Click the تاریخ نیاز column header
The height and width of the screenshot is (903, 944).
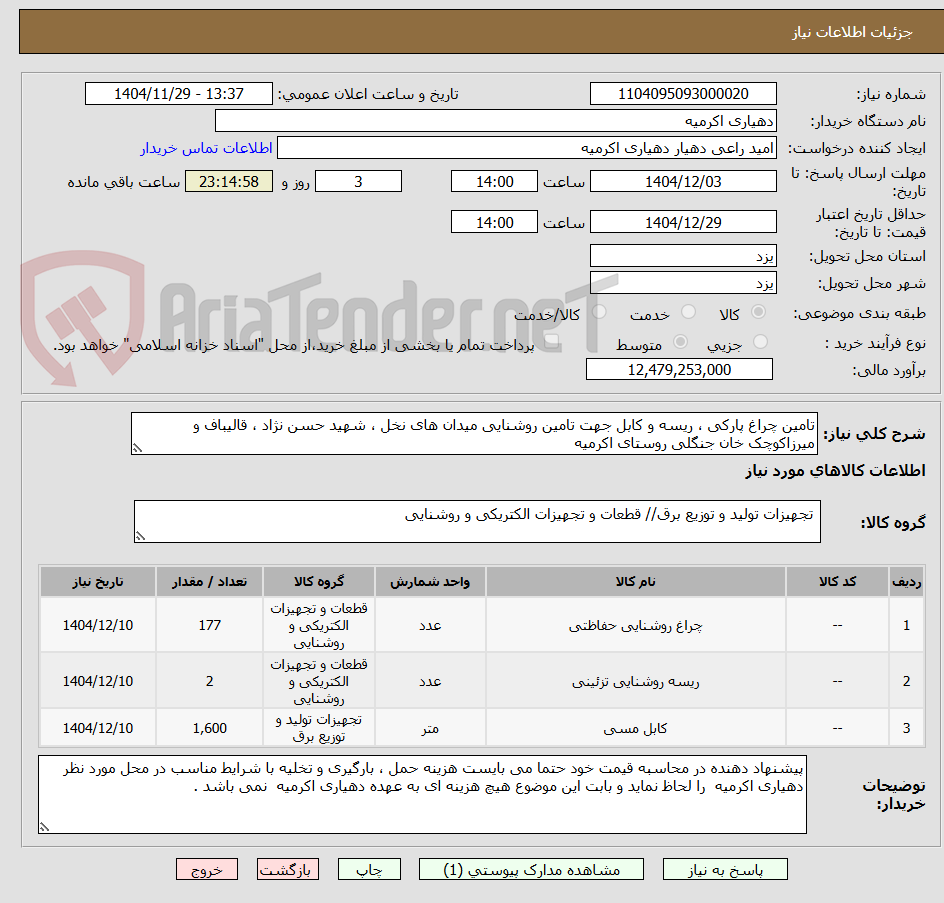point(98,582)
